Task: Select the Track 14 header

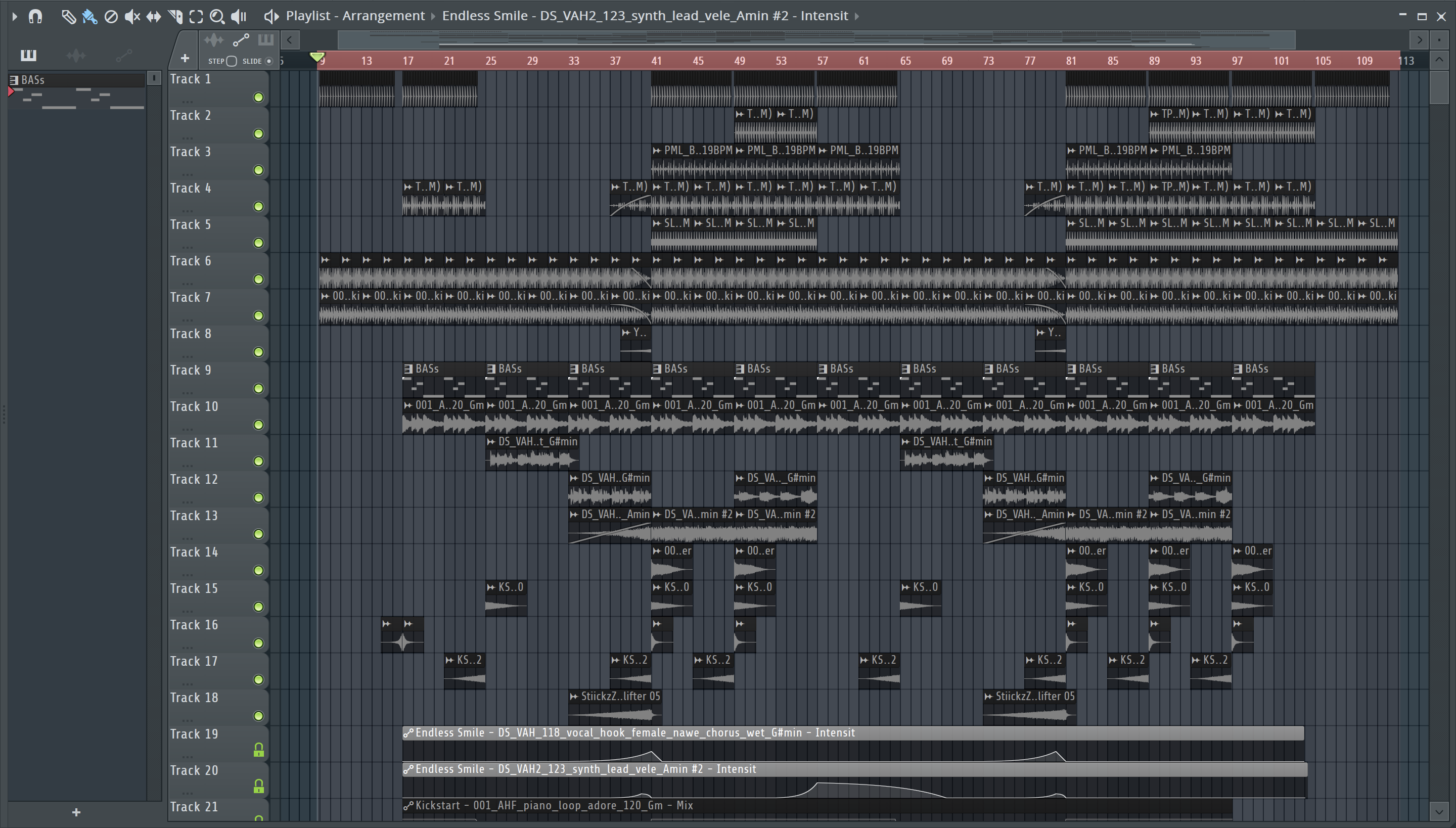Action: pos(218,561)
